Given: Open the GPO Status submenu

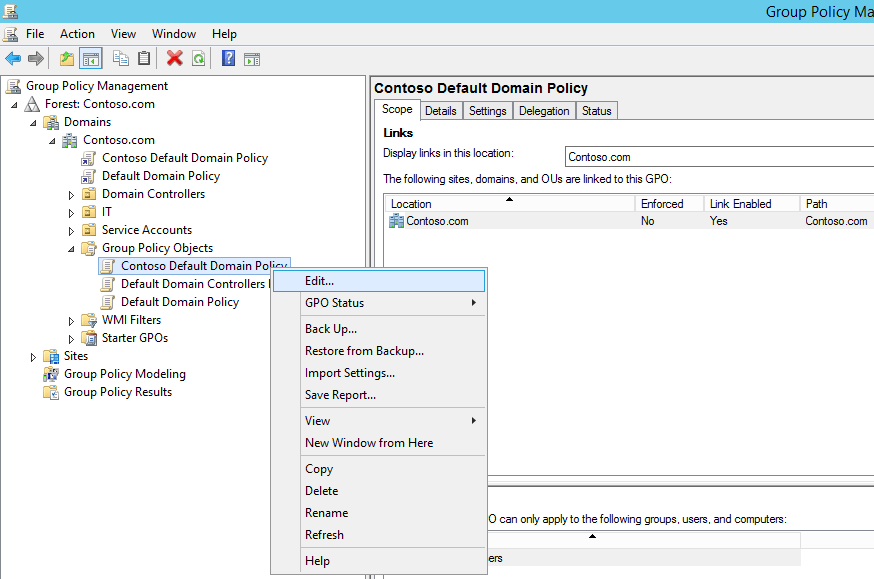Looking at the screenshot, I should tap(379, 303).
